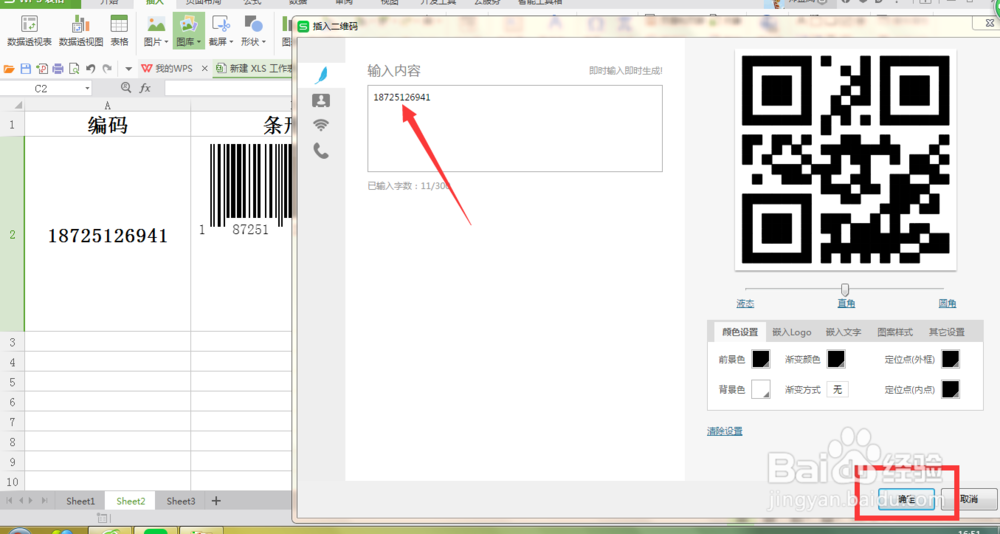Pick the 定位点(内点) inner dot color swatch
This screenshot has width=1000, height=534.
[950, 389]
